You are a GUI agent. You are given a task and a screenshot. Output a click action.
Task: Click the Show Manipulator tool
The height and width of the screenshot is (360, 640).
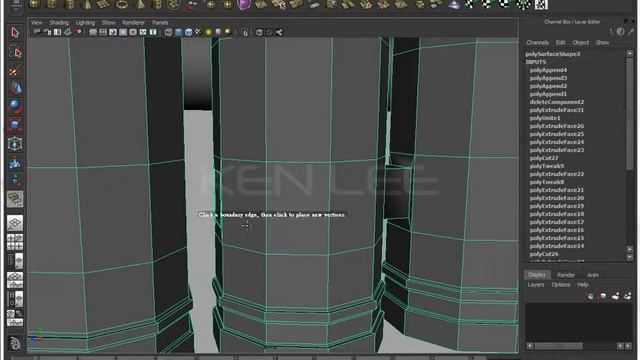(15, 180)
